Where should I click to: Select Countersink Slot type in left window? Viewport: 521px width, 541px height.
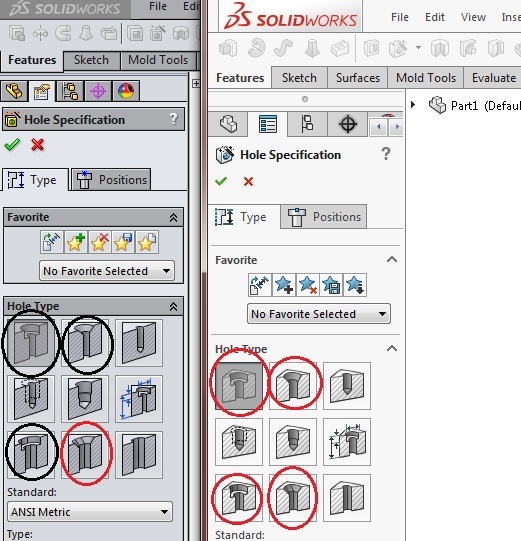click(85, 454)
